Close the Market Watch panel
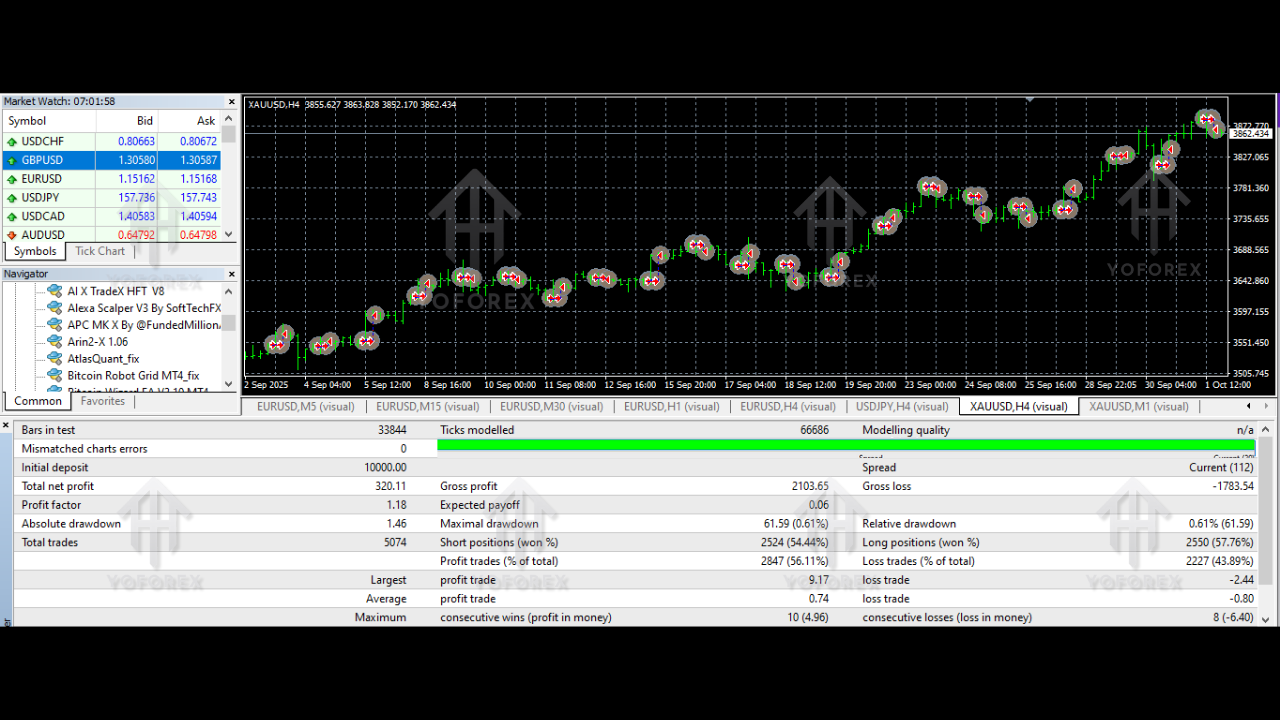Image resolution: width=1280 pixels, height=720 pixels. pos(231,100)
